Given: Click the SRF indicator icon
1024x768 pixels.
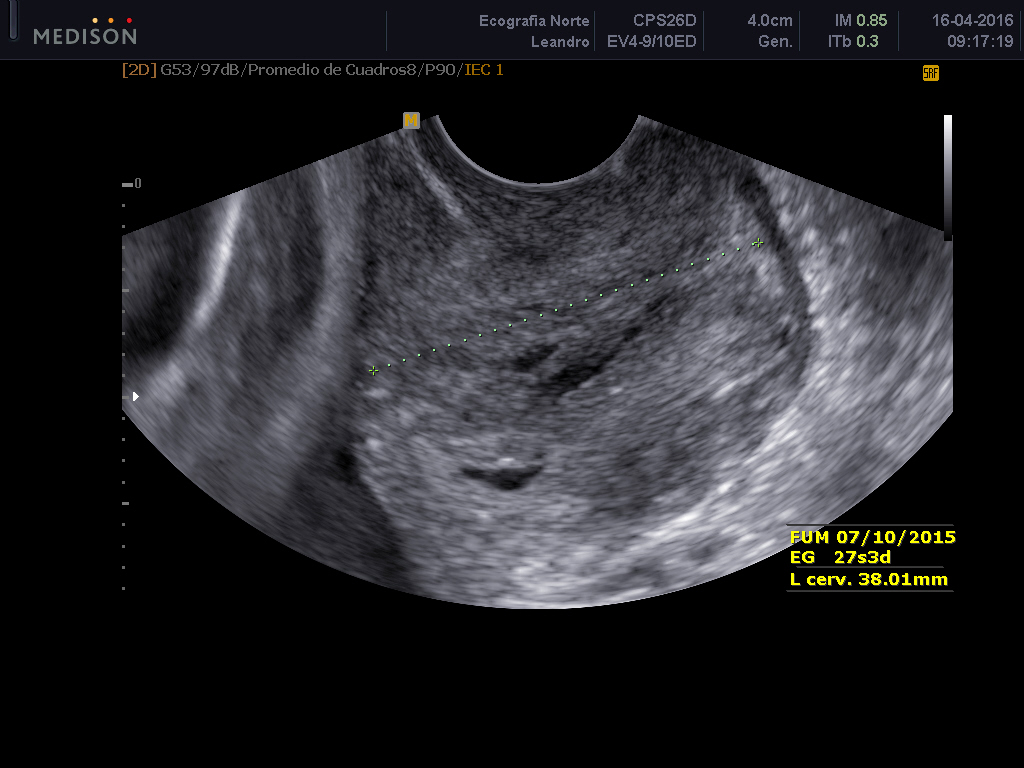Looking at the screenshot, I should click(x=931, y=73).
